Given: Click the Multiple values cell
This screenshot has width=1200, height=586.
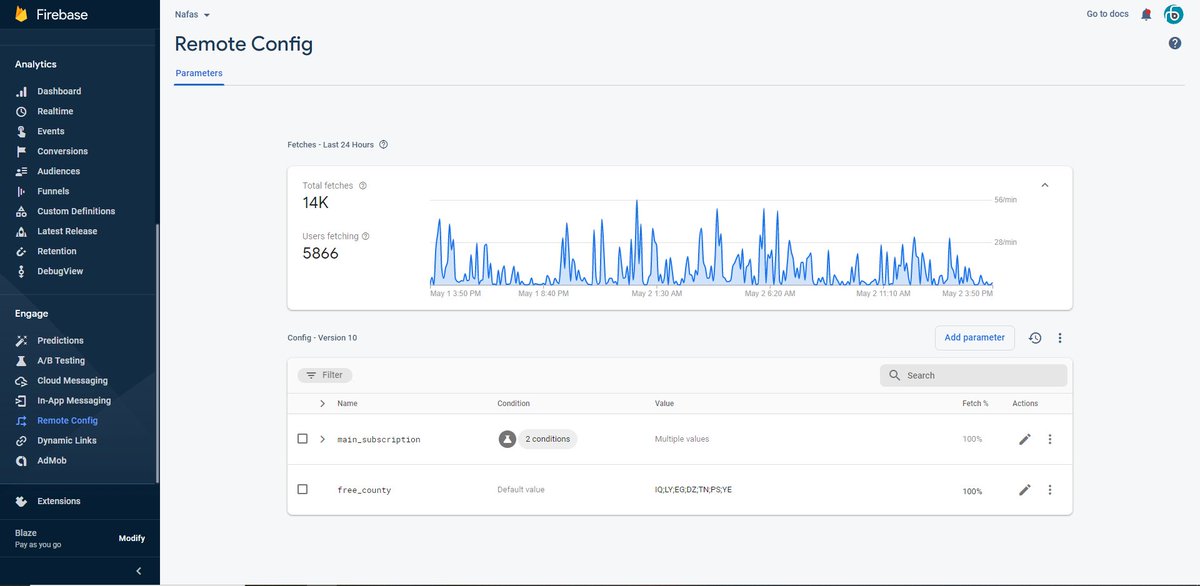Looking at the screenshot, I should [682, 439].
